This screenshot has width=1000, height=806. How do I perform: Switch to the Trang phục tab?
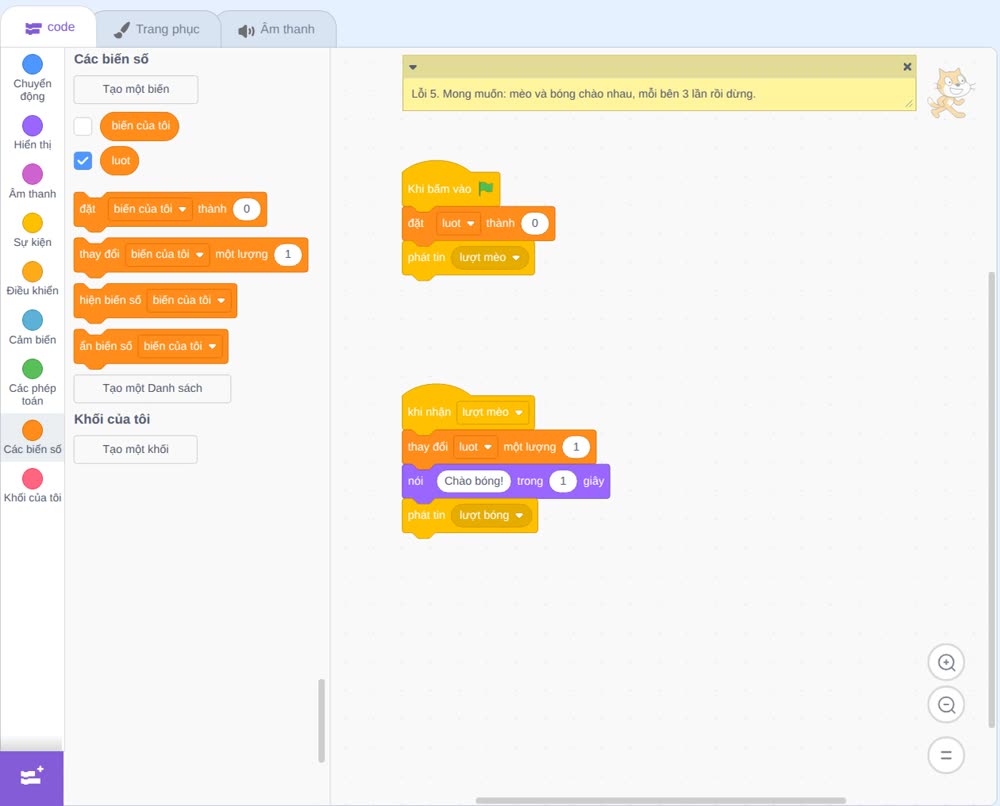coord(157,29)
